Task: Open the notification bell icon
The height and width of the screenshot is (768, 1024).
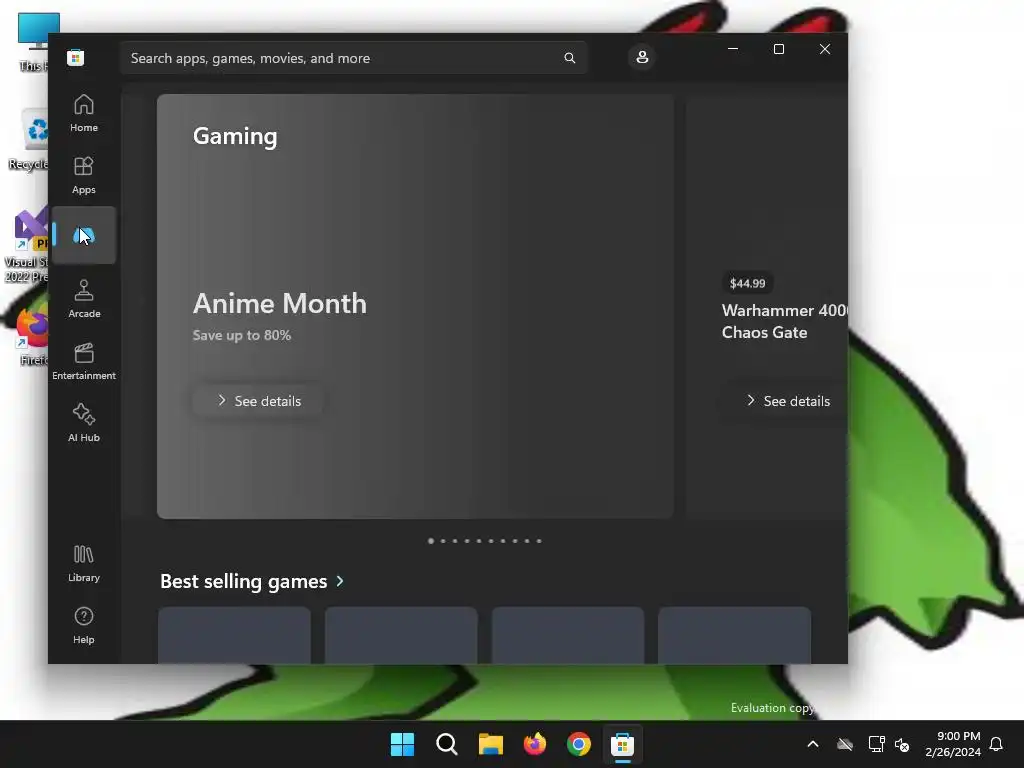Action: [x=996, y=744]
